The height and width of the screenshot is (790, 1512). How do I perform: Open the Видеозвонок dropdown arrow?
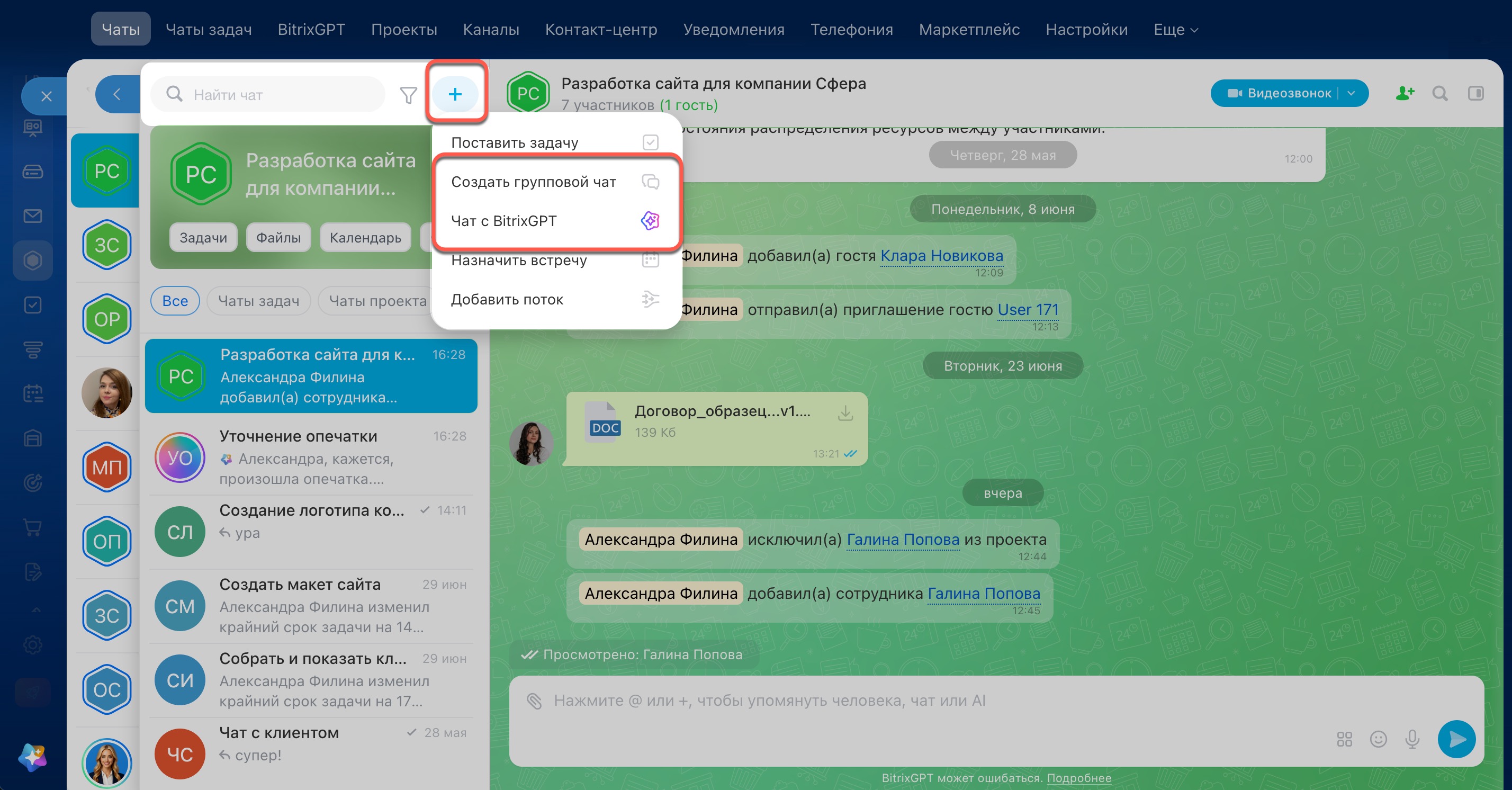(1351, 93)
